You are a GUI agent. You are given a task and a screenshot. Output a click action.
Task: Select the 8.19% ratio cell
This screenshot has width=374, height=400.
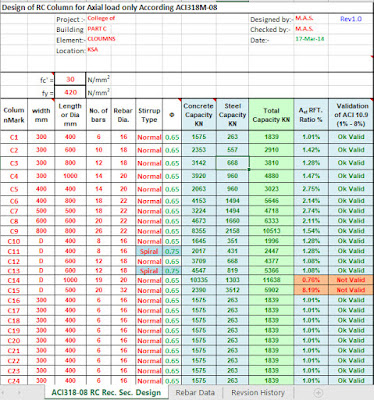[x=311, y=290]
